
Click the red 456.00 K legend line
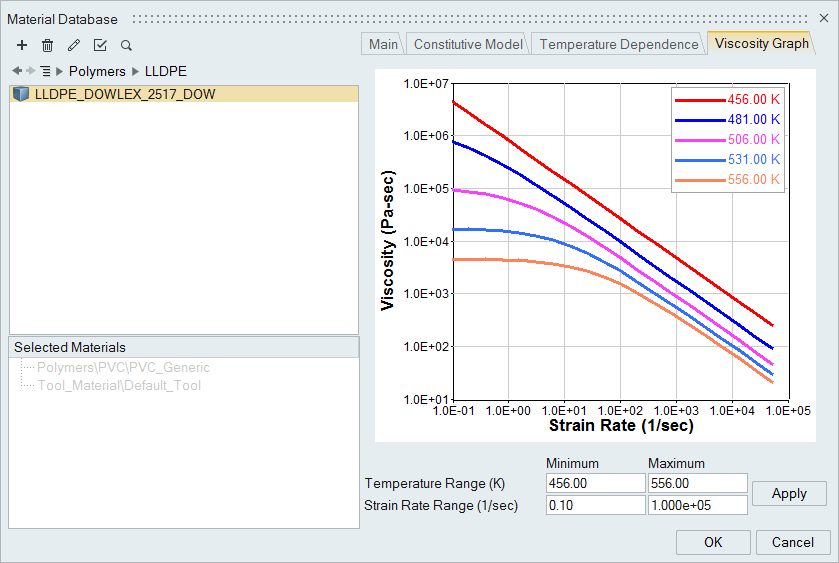(699, 100)
